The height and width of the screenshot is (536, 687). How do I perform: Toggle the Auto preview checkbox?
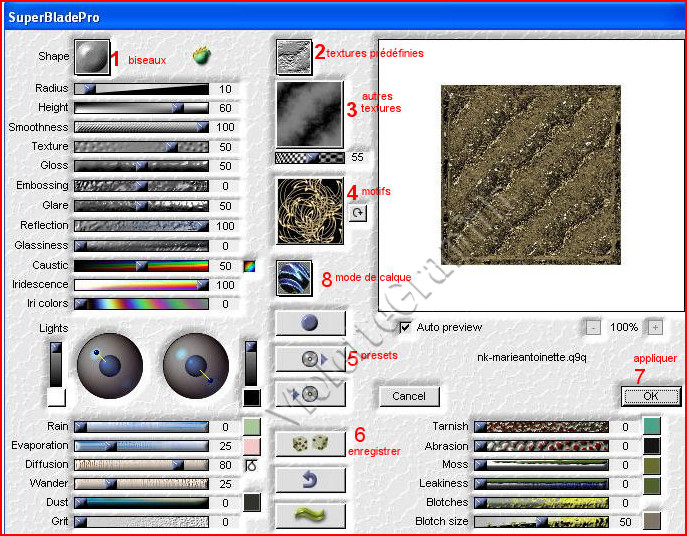tap(405, 327)
